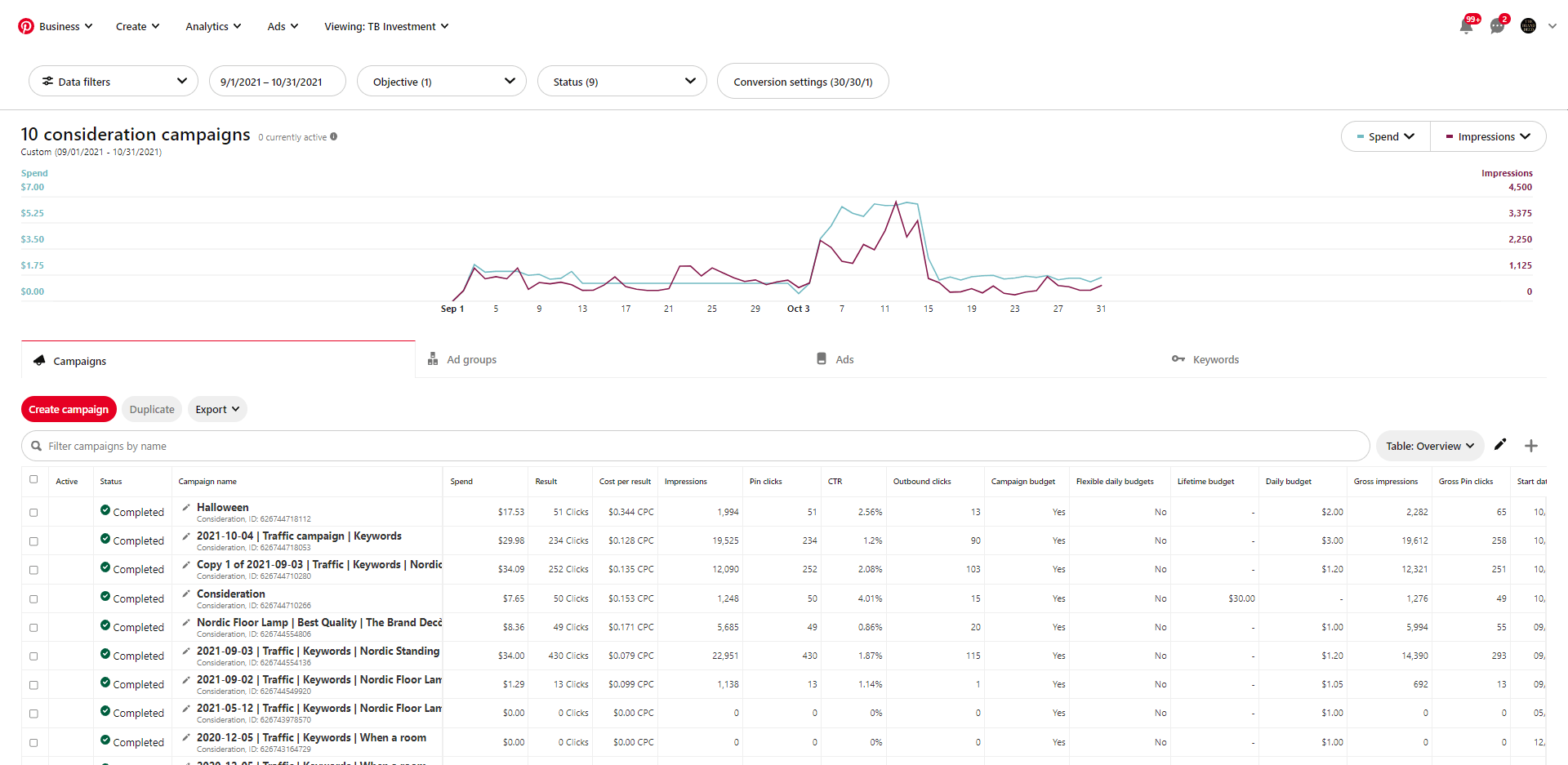Click the Create campaign button
This screenshot has height=765, width=1568.
[69, 410]
